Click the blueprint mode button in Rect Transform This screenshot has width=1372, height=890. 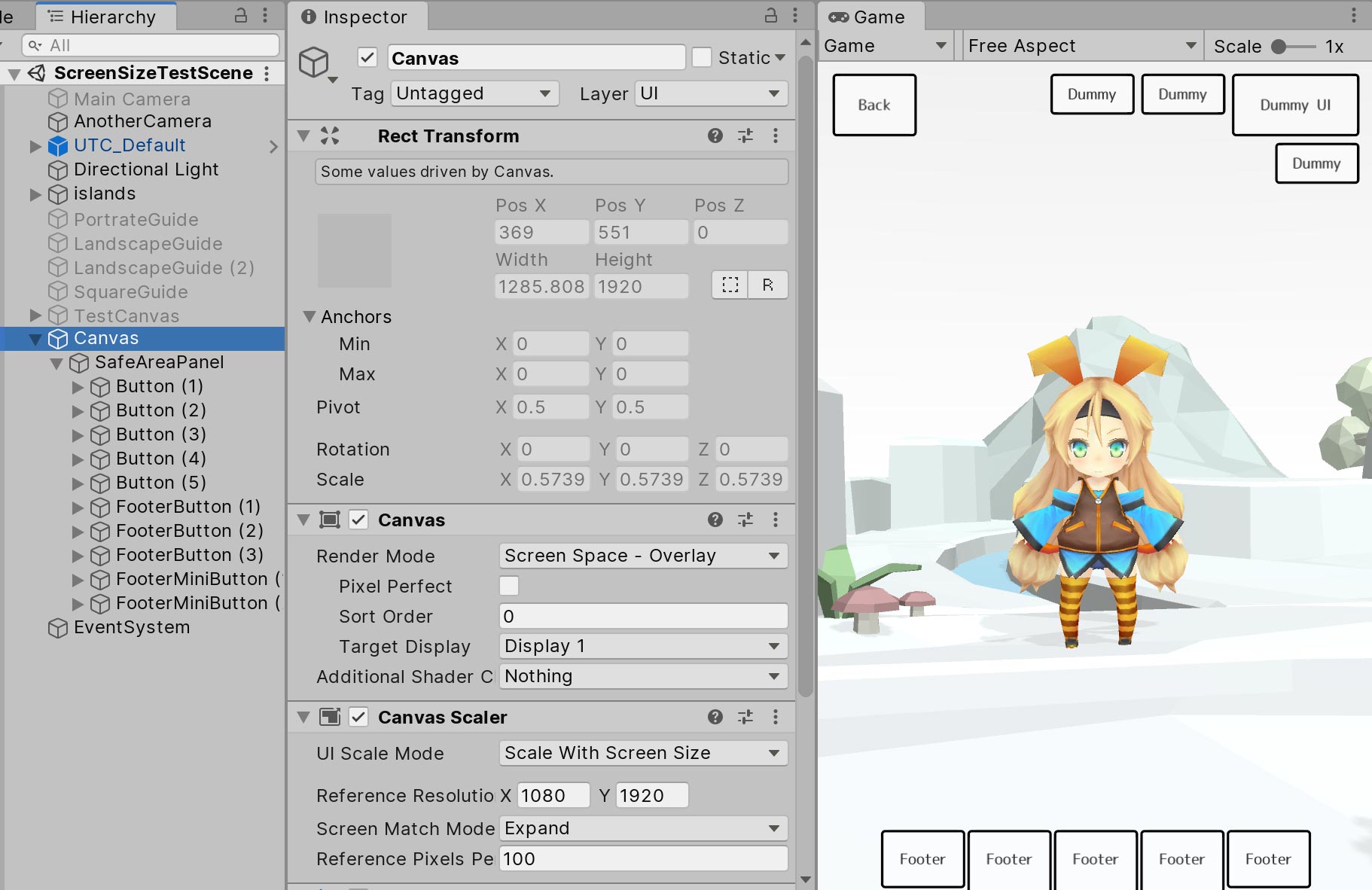point(730,285)
